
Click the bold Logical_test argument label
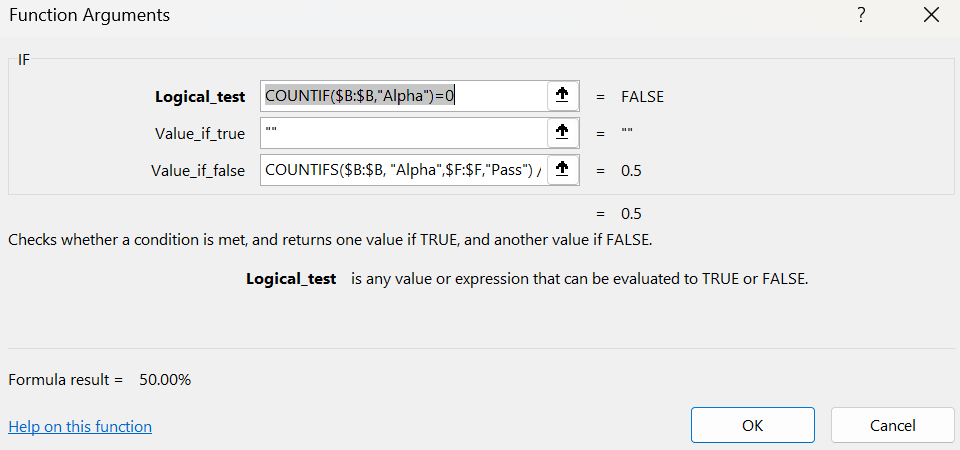(x=200, y=97)
